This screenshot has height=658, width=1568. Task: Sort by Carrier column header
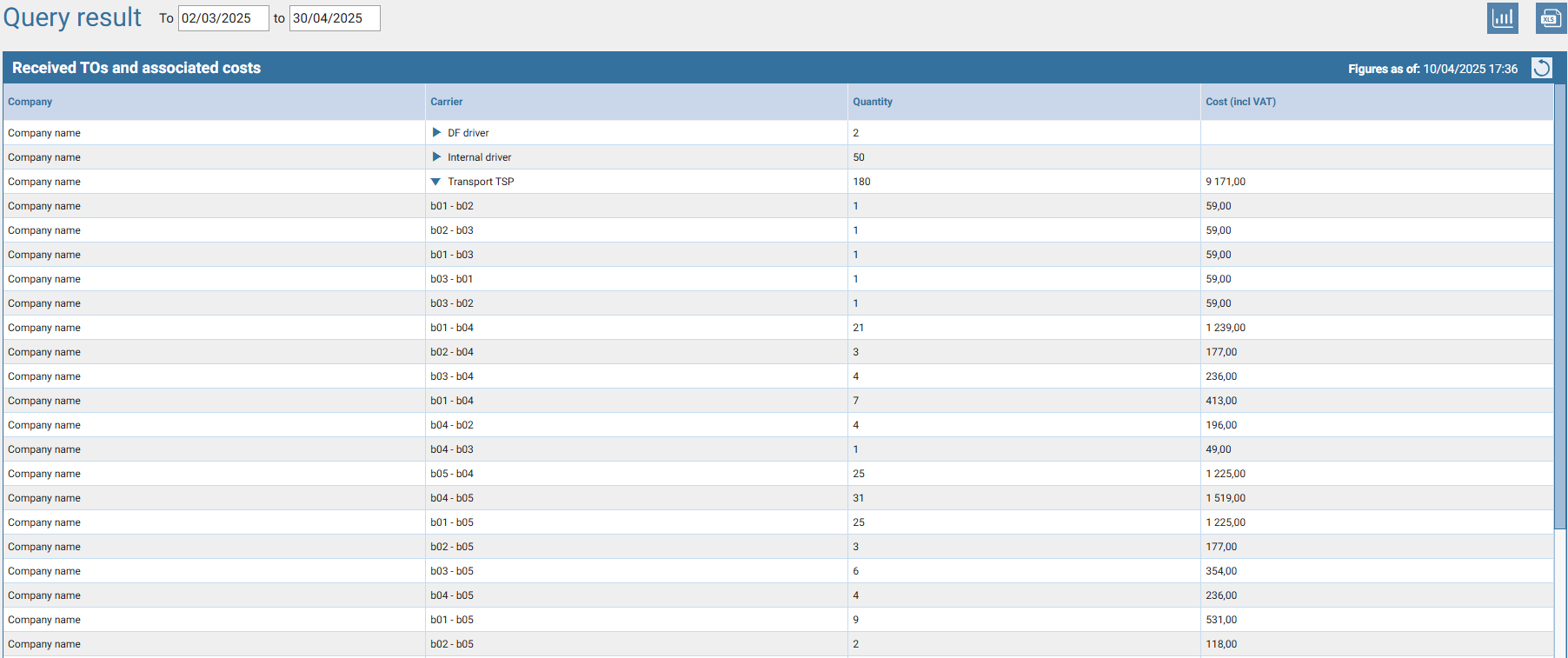tap(636, 102)
